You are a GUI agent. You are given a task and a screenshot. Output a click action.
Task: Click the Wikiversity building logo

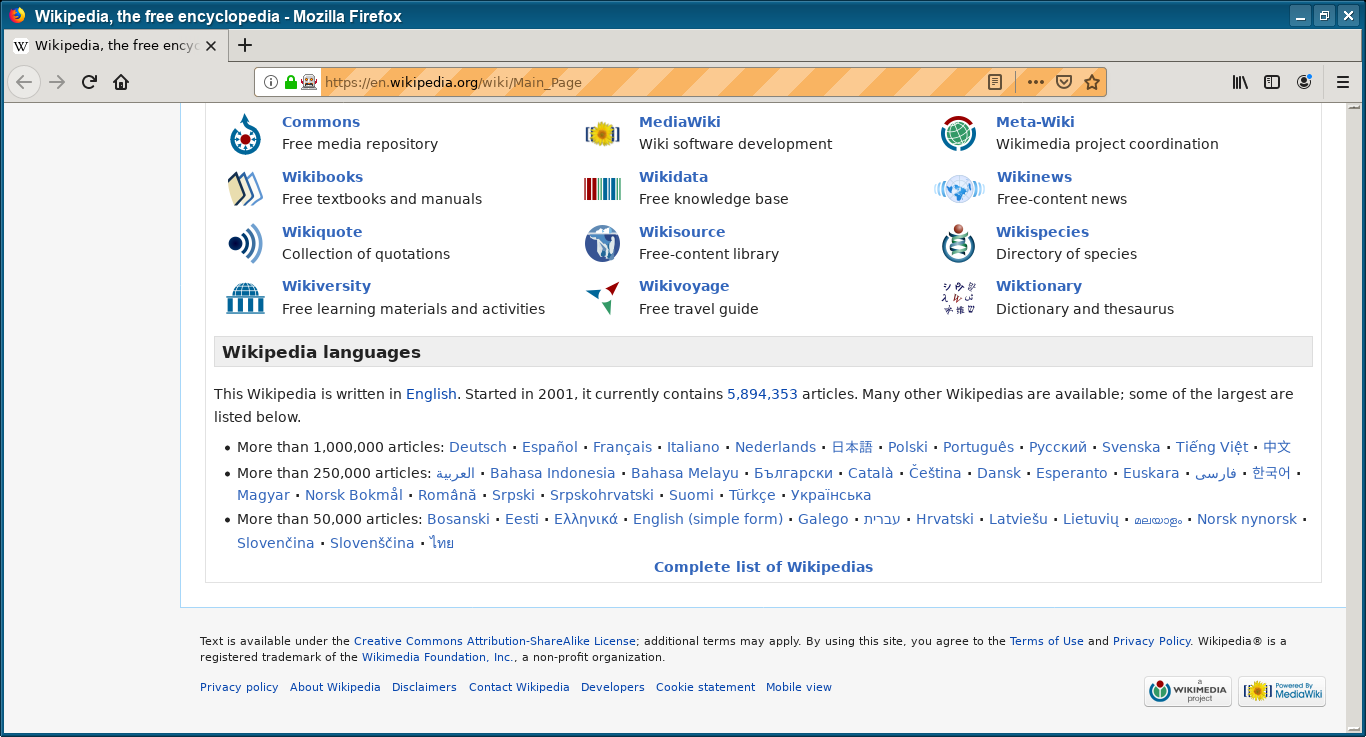245,297
